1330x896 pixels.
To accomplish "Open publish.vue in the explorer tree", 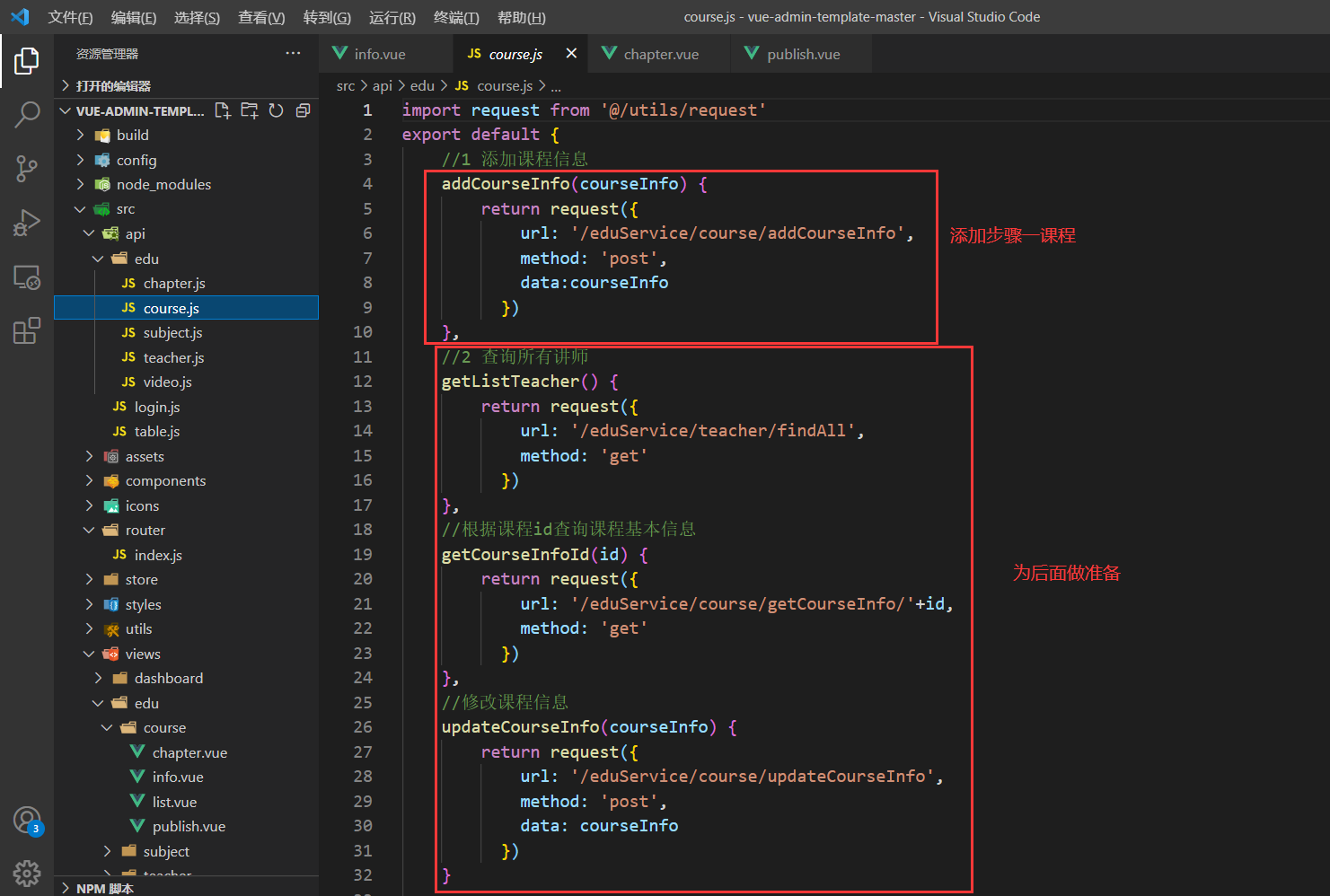I will click(186, 826).
